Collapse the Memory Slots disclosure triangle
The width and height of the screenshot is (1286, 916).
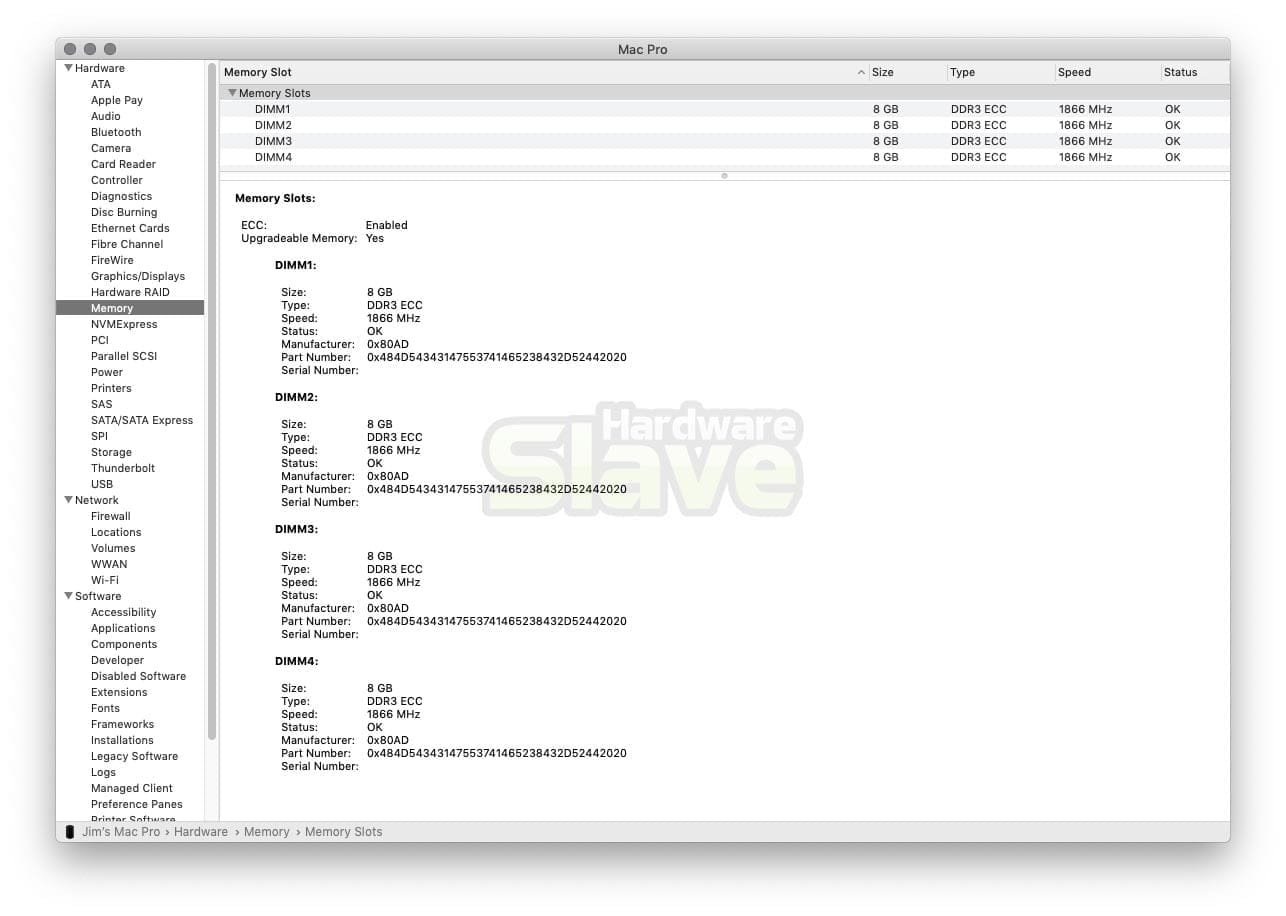point(233,93)
